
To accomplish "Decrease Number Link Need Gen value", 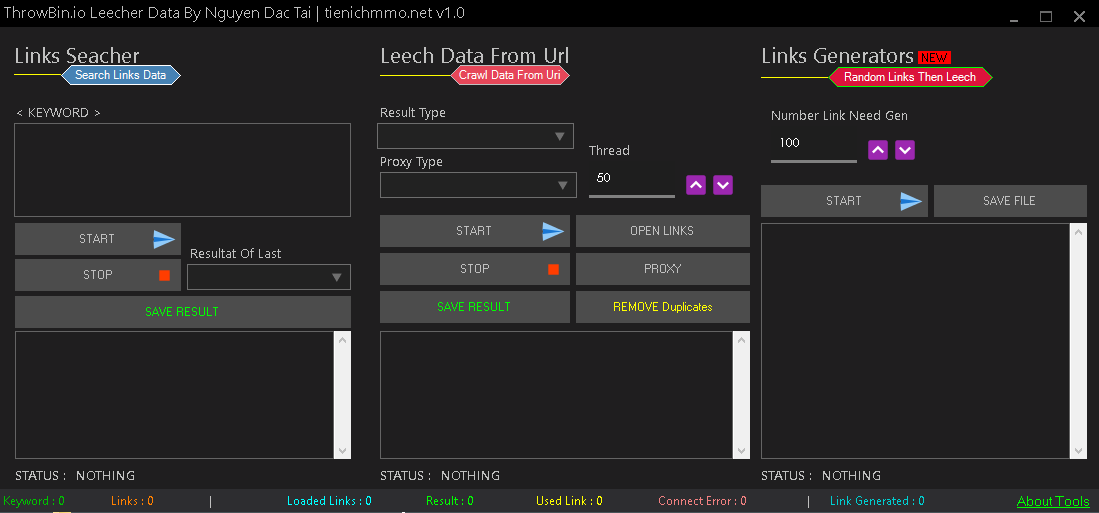I will pyautogui.click(x=905, y=150).
